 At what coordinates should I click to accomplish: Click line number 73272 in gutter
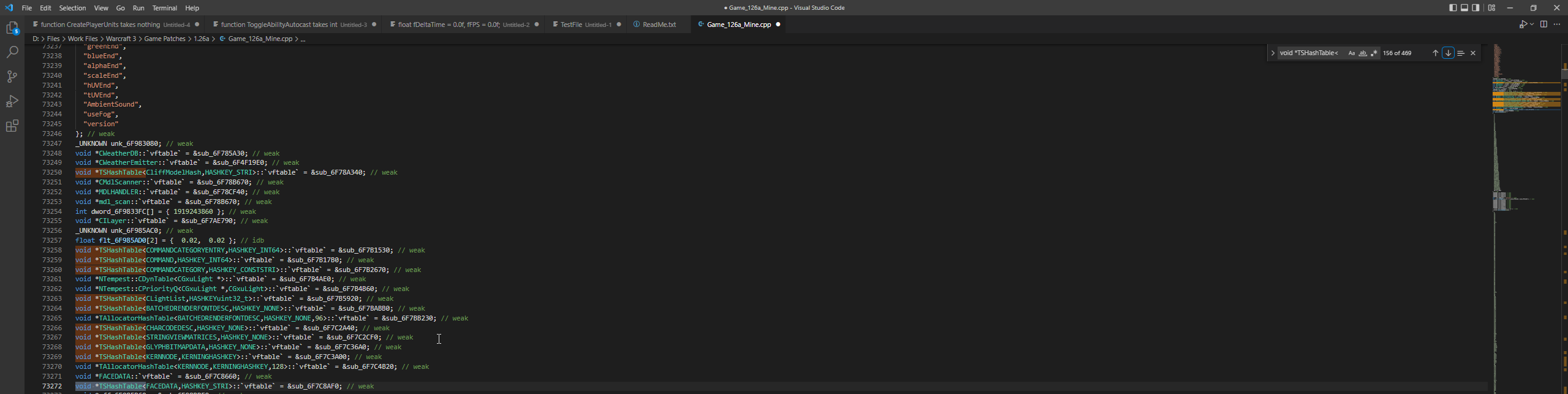pyautogui.click(x=51, y=387)
